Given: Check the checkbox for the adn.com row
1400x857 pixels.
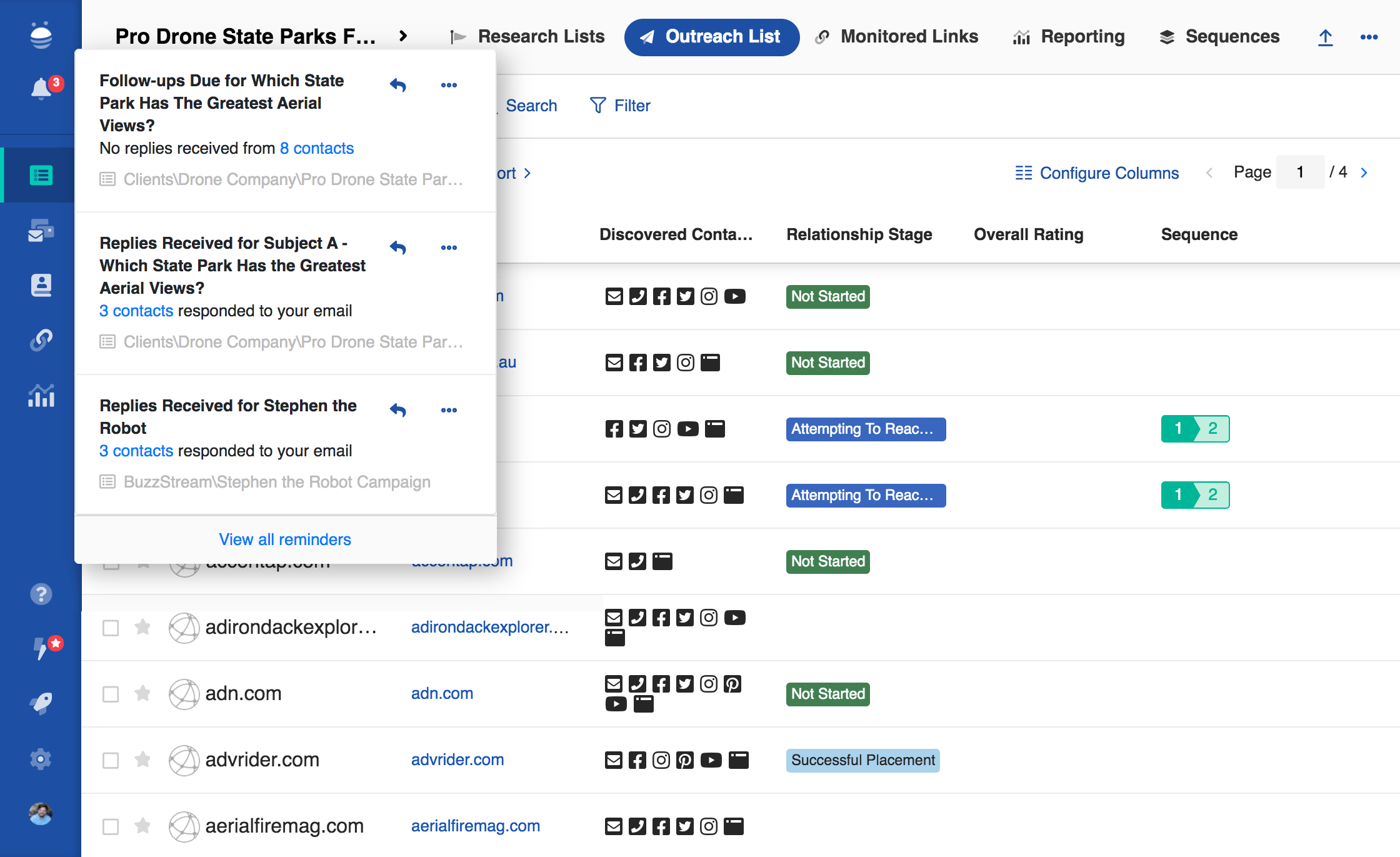Looking at the screenshot, I should (x=111, y=694).
